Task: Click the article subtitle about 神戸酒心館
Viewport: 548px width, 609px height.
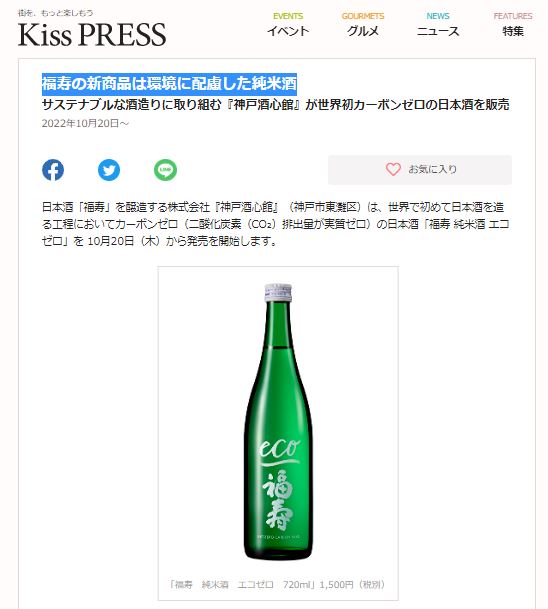Action: [275, 104]
